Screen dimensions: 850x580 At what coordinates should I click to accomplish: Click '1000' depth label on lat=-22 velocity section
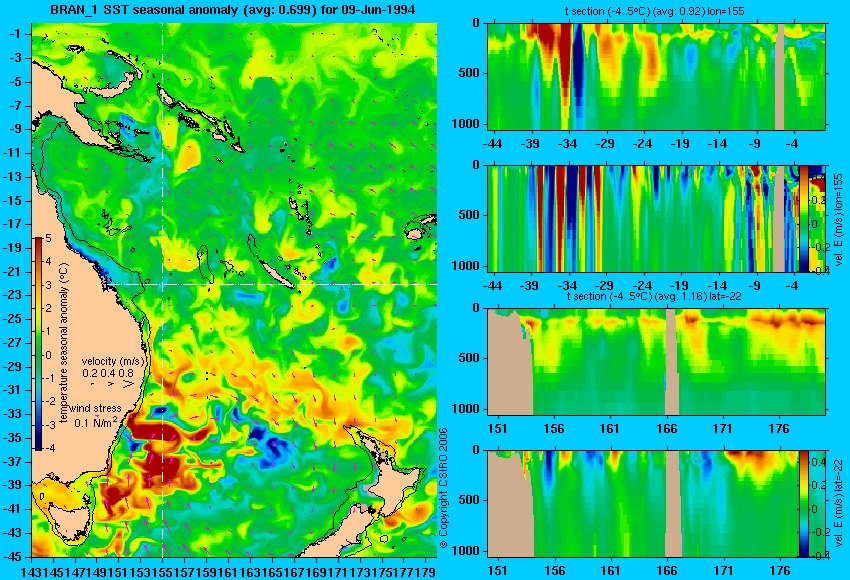click(466, 551)
